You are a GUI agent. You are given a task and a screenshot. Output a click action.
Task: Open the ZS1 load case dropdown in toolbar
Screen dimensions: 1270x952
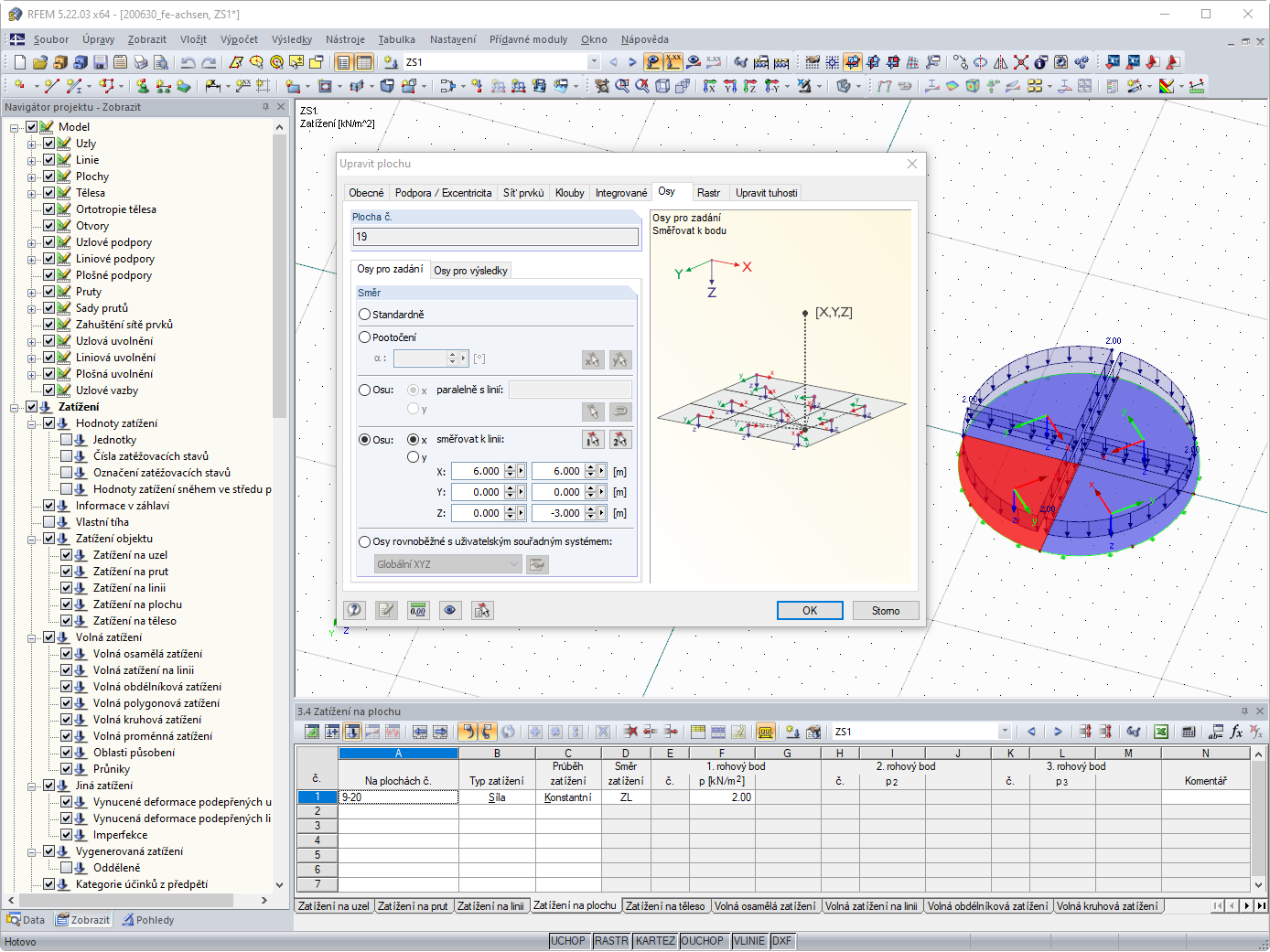coord(594,62)
